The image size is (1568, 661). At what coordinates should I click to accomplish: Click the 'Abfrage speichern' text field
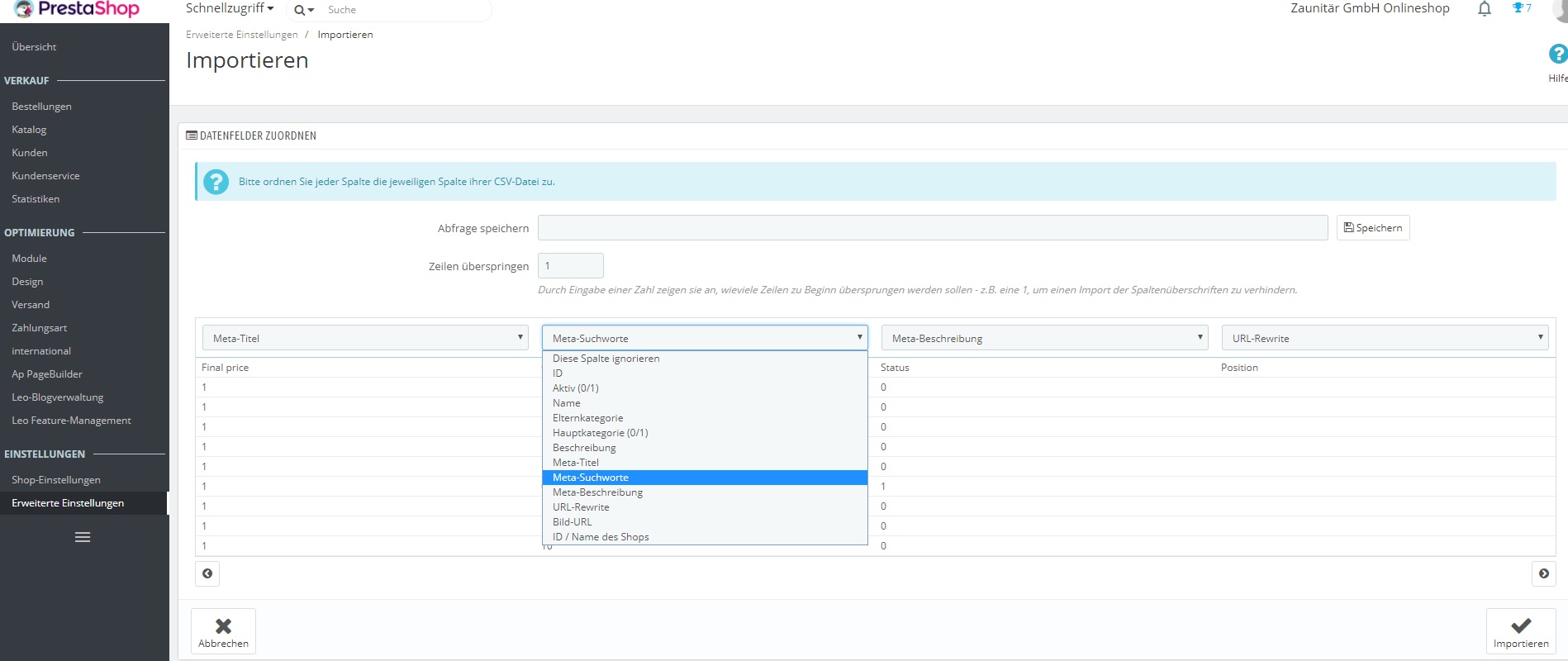coord(933,228)
